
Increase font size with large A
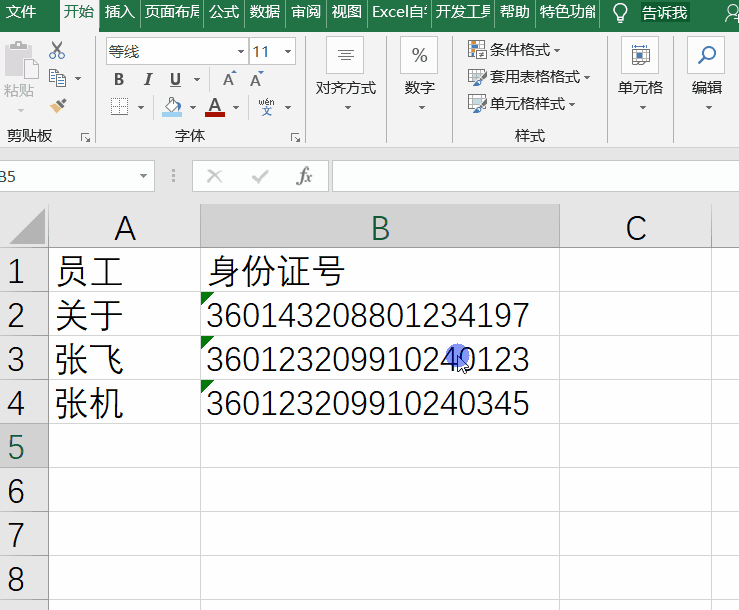(x=229, y=79)
